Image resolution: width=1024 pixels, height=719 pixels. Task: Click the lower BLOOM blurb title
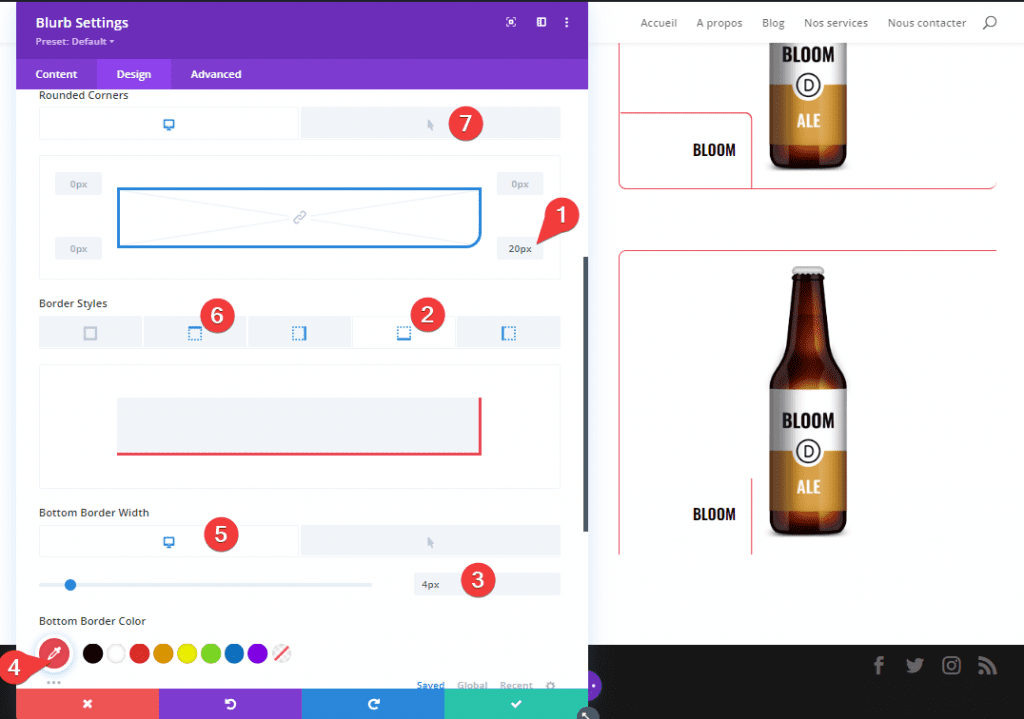(714, 515)
